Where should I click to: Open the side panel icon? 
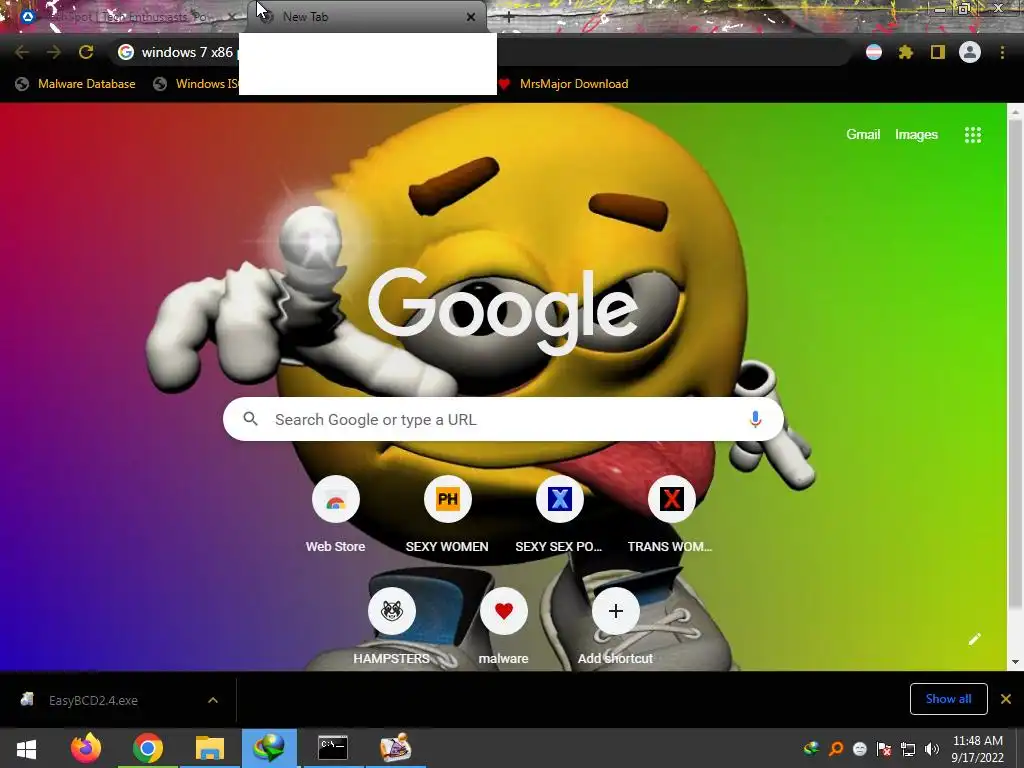point(938,52)
